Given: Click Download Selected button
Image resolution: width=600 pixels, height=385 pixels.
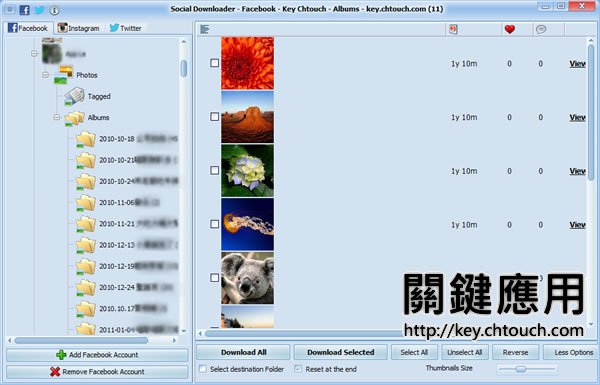Looking at the screenshot, I should click(x=341, y=352).
